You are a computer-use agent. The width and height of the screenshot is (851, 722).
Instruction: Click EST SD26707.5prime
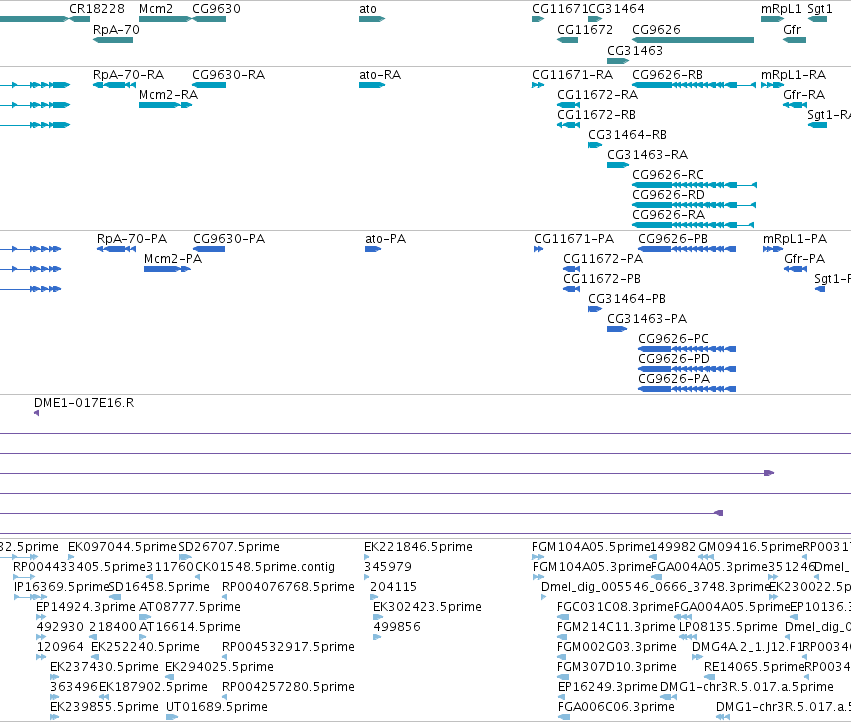coord(229,547)
